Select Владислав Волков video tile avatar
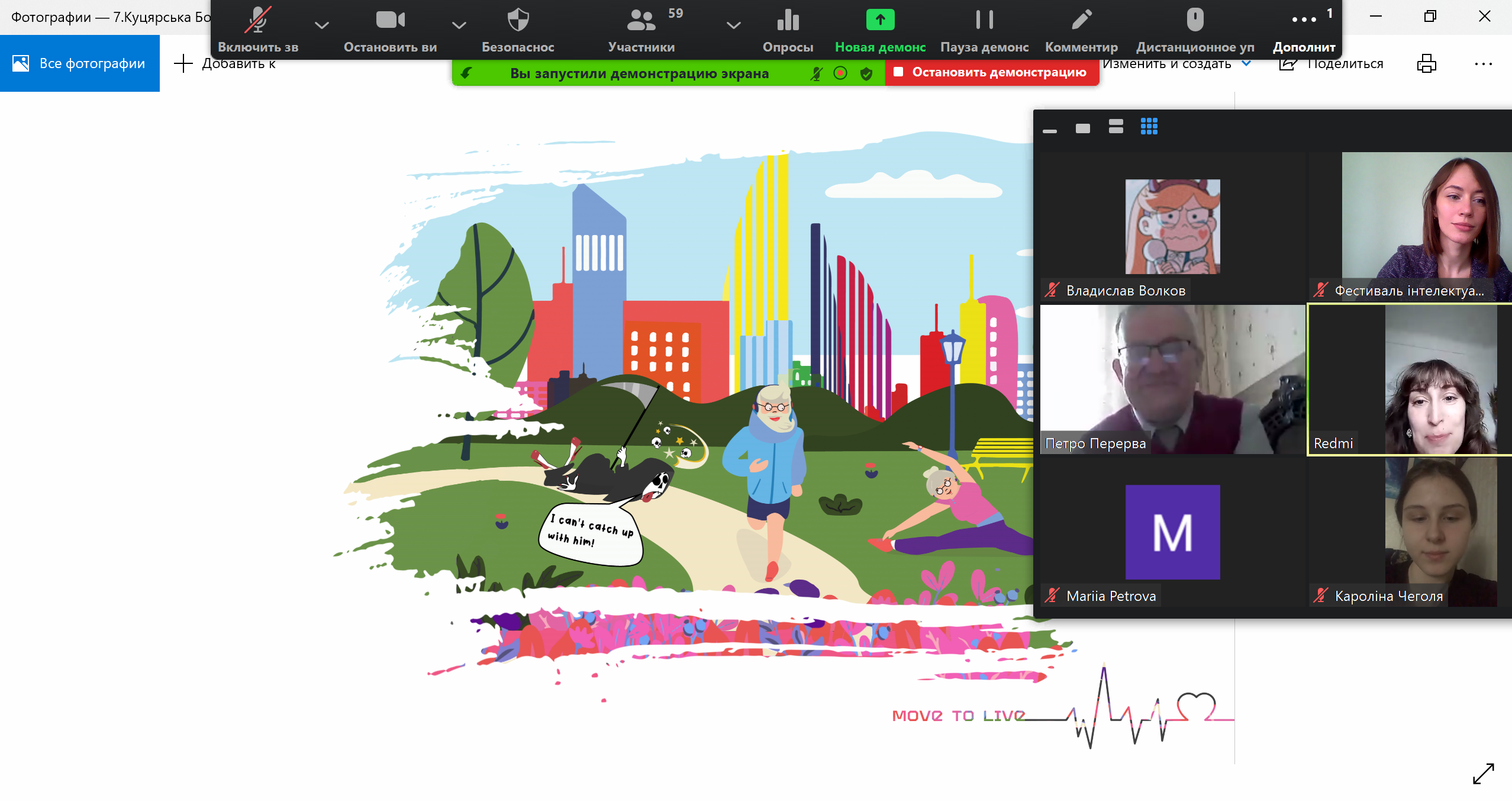Viewport: 1512px width, 801px height. tap(1172, 226)
